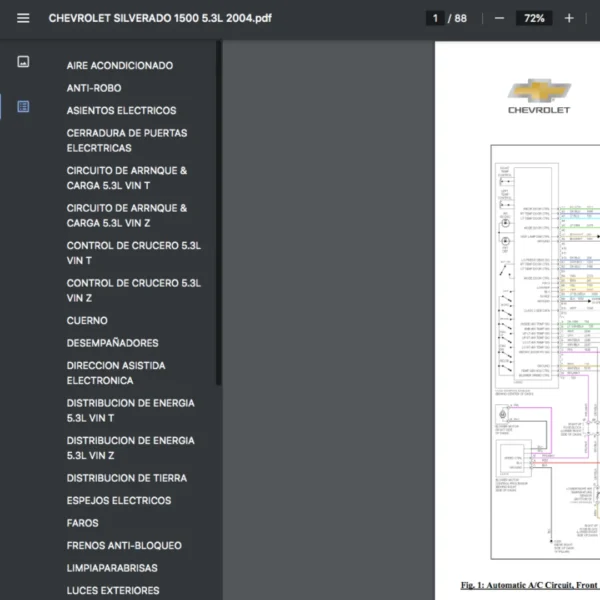Open FRENOS ANTI-BLOQUEO section
The width and height of the screenshot is (600, 600).
pos(124,546)
